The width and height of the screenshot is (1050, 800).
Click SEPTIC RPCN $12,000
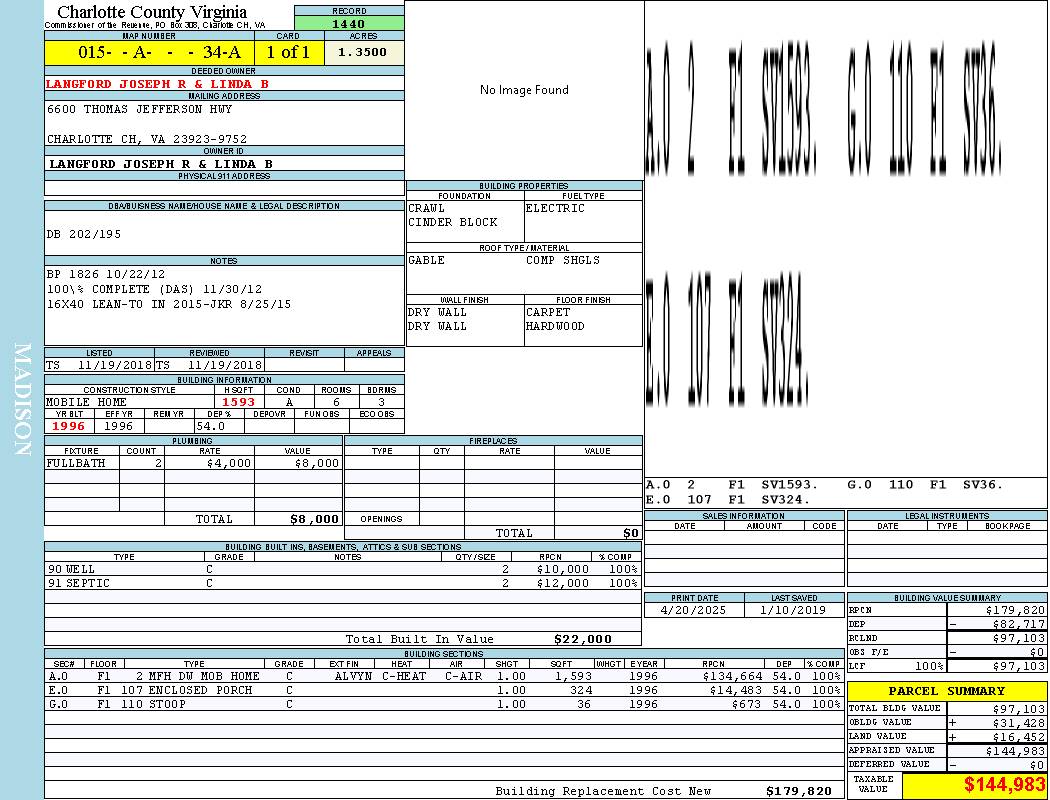(x=562, y=584)
